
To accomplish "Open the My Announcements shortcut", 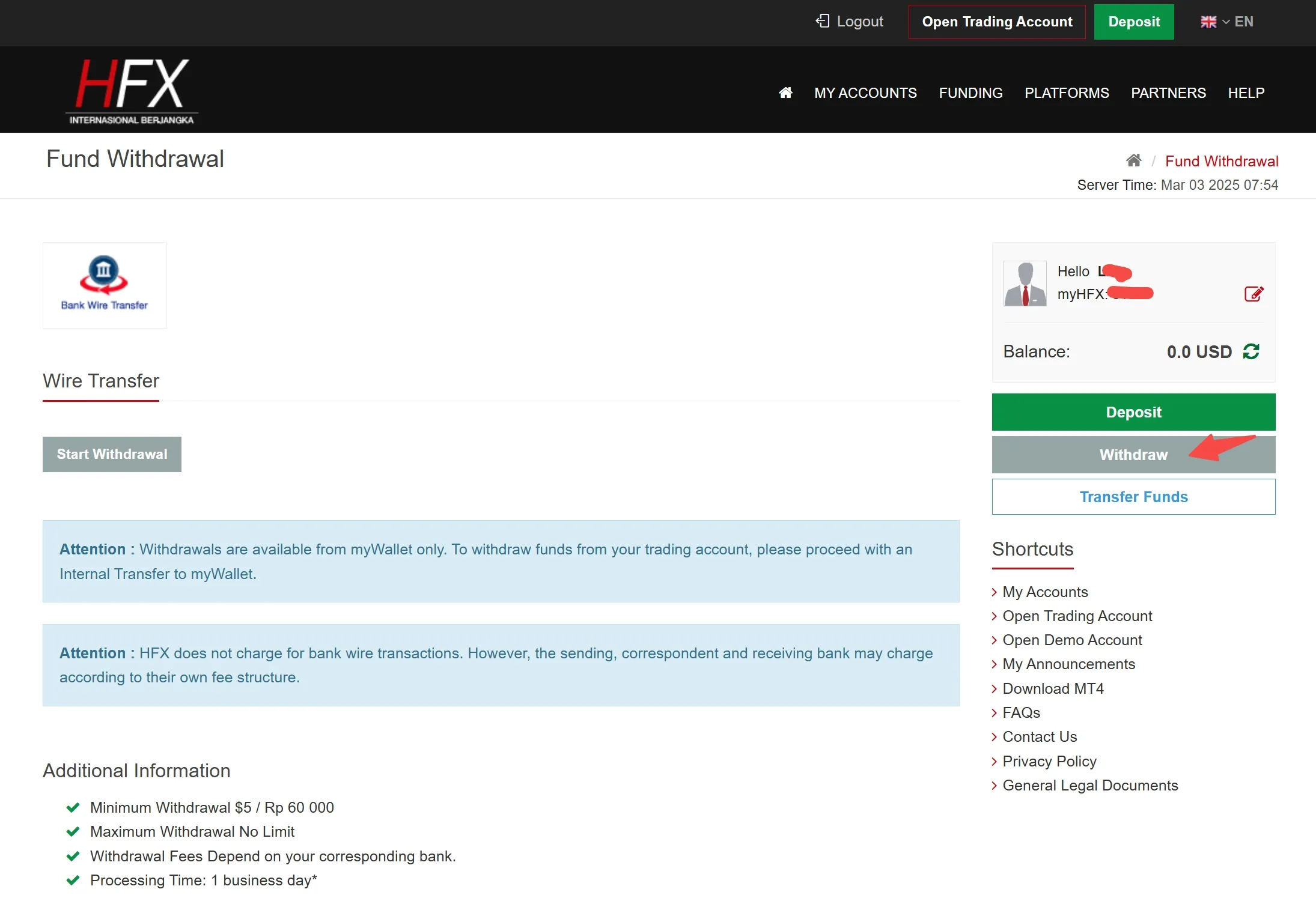I will tap(1068, 664).
